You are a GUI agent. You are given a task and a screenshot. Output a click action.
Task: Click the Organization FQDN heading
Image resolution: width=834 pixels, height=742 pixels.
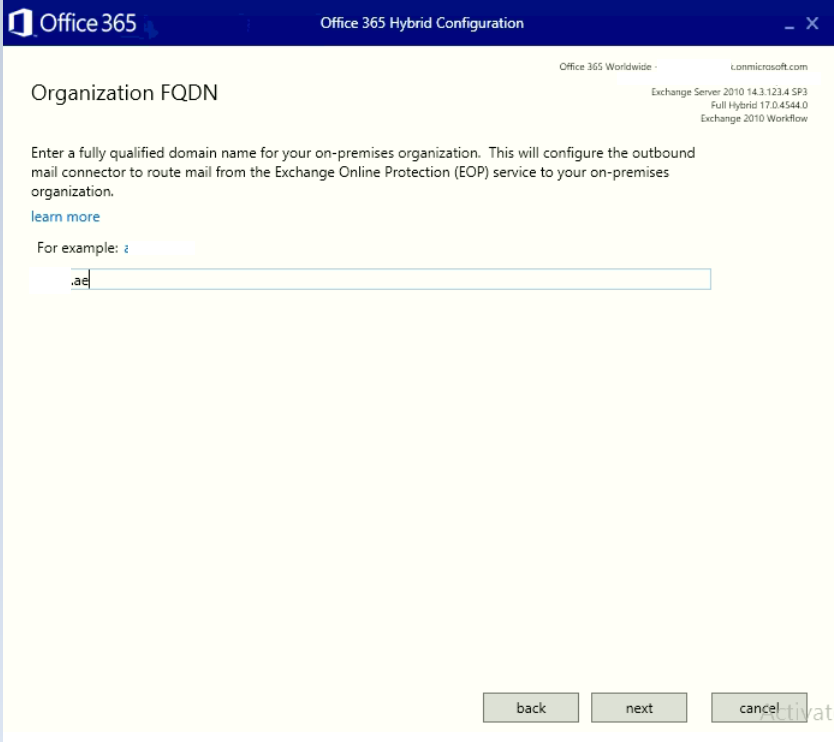(124, 93)
